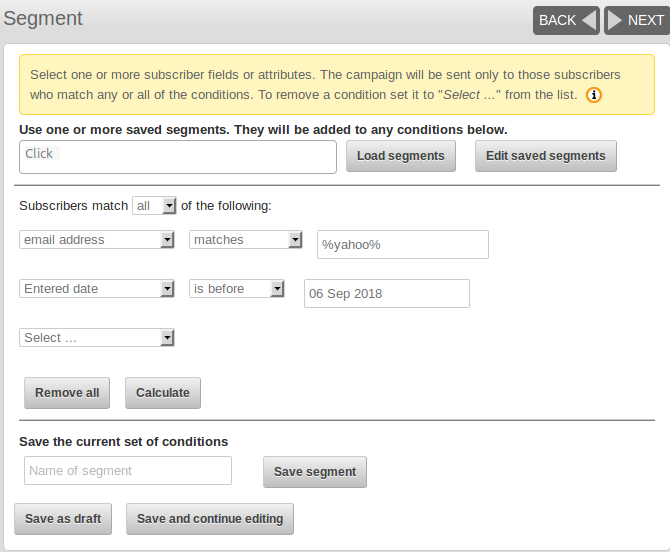Click the Load segments button
The image size is (670, 552).
pos(401,156)
